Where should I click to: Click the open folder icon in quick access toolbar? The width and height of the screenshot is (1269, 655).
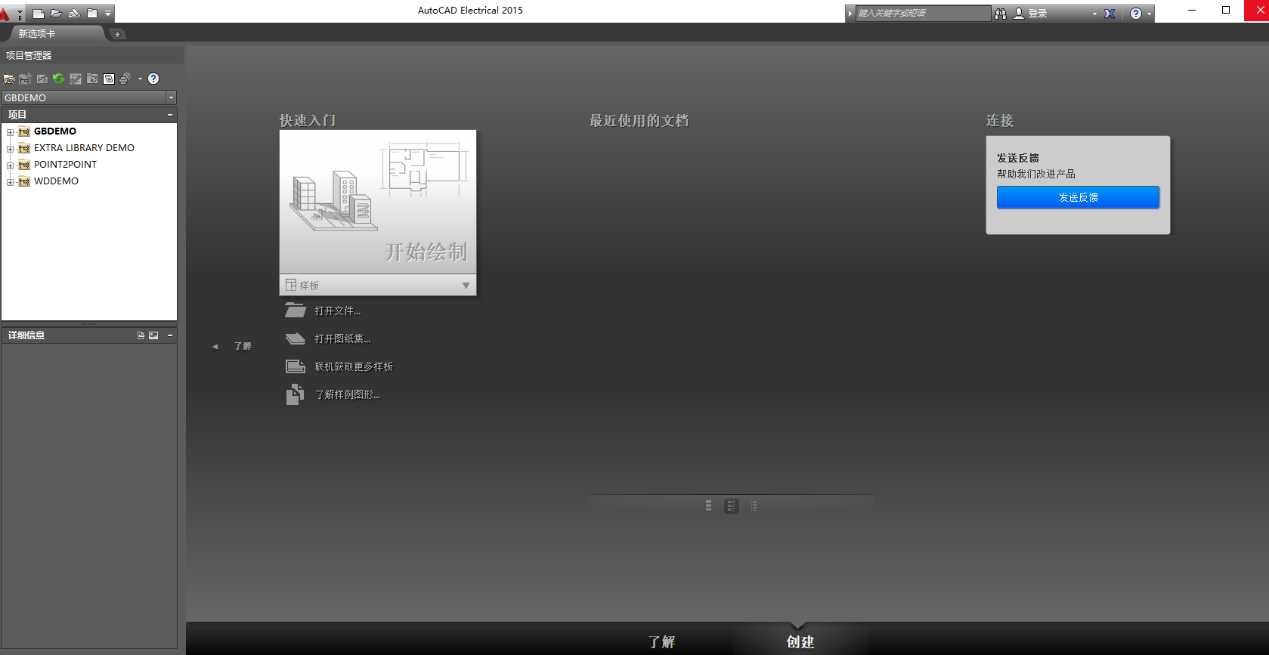tap(56, 13)
